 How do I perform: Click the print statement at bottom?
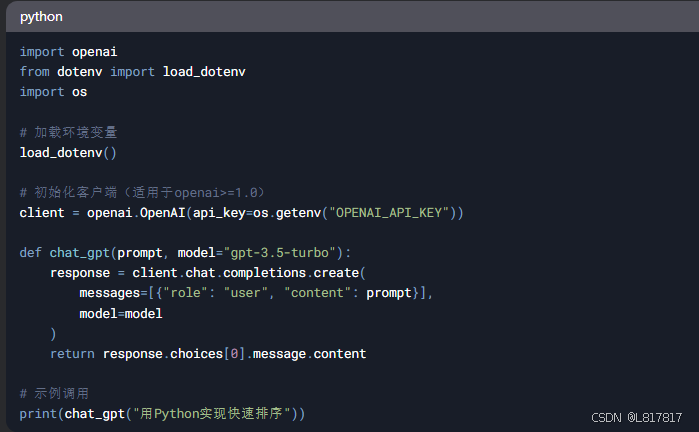[162, 414]
